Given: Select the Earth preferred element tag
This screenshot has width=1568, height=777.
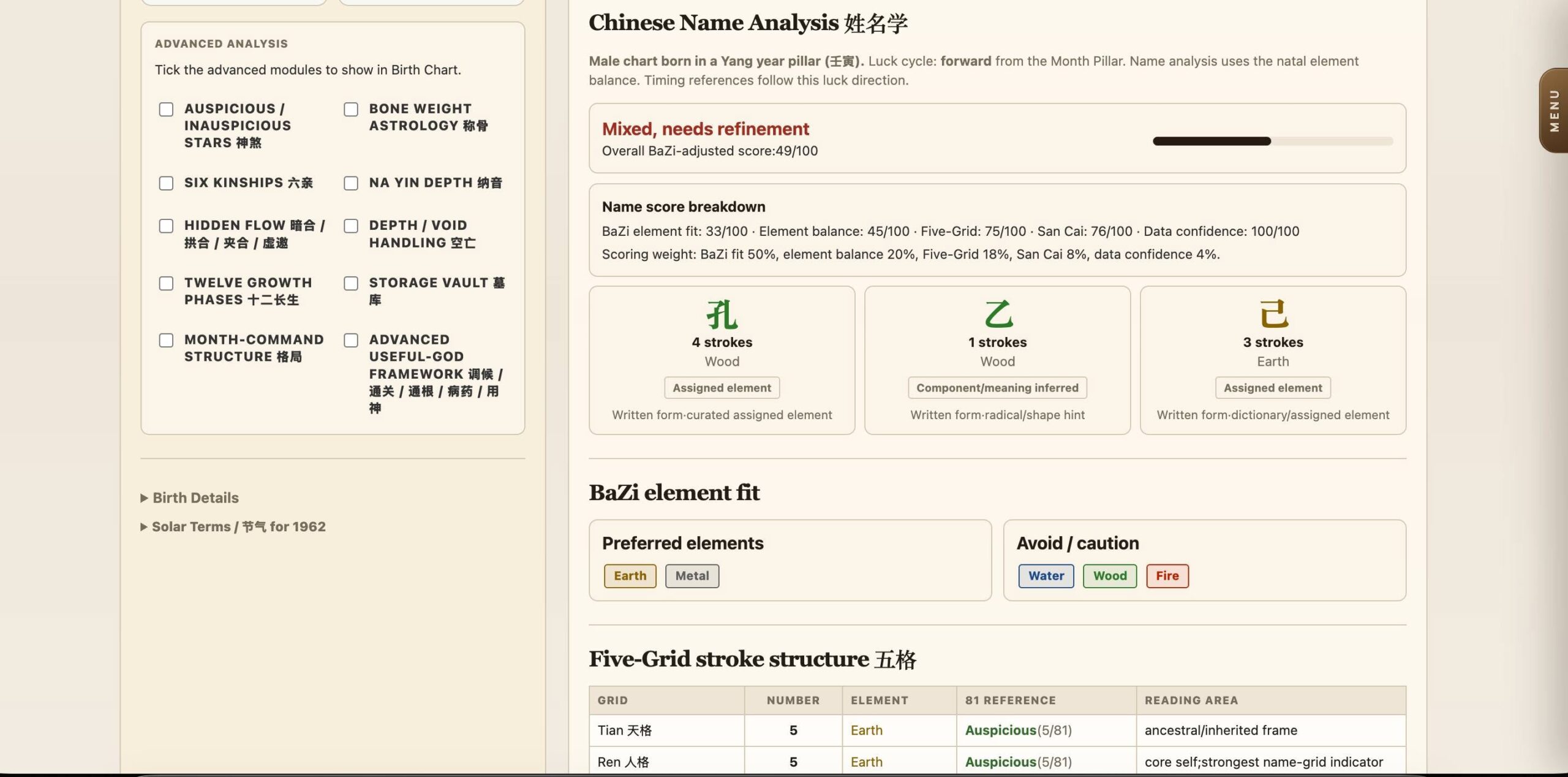Looking at the screenshot, I should pyautogui.click(x=630, y=576).
